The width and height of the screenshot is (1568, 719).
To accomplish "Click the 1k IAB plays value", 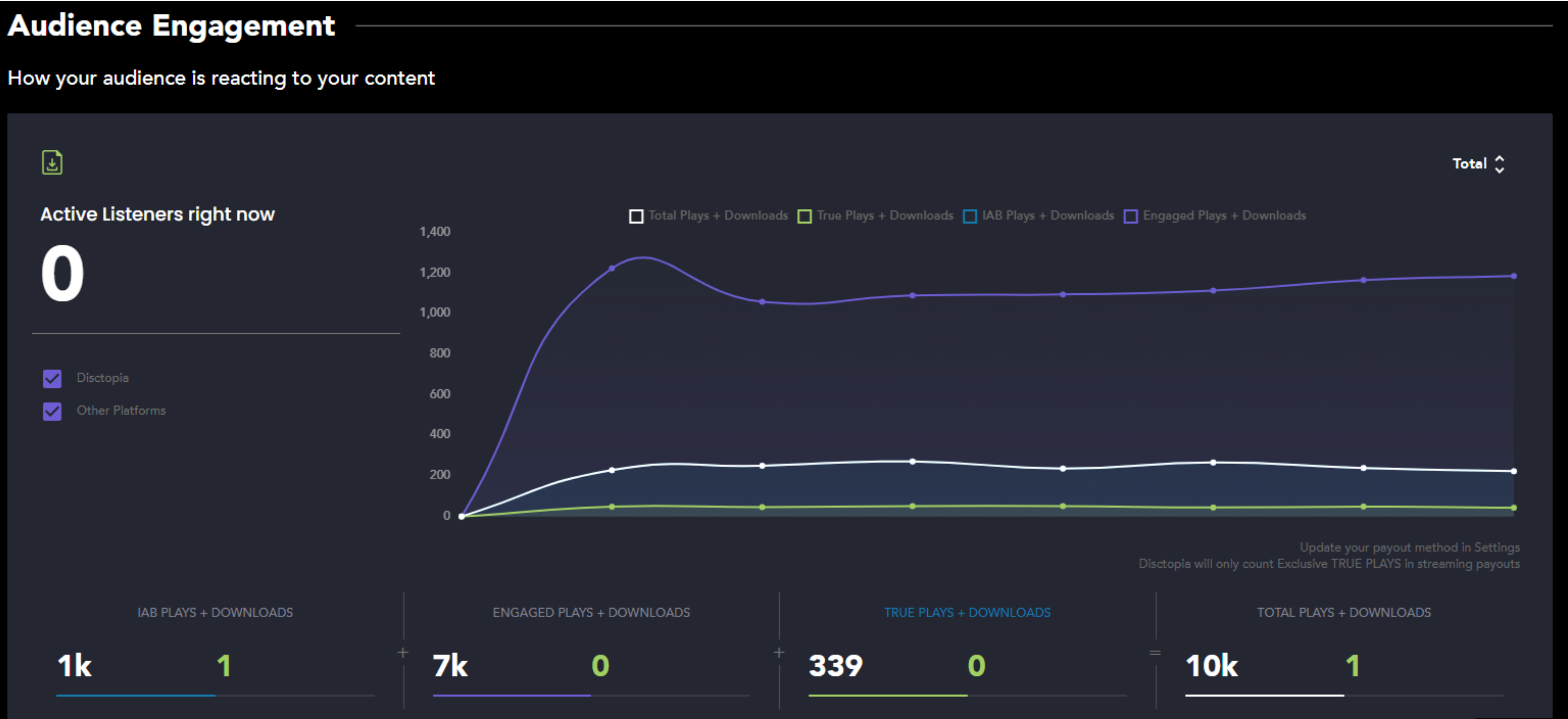I will (x=74, y=665).
